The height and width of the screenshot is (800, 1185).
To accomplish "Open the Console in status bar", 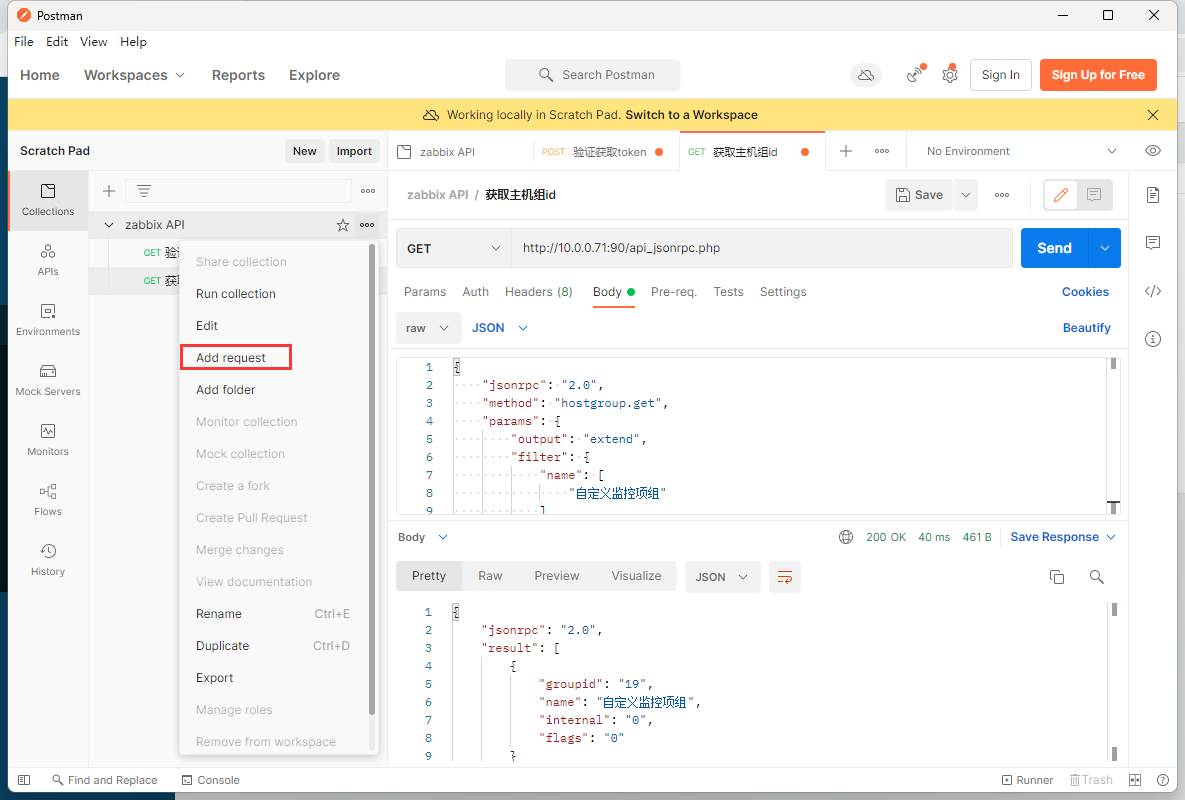I will [x=211, y=780].
